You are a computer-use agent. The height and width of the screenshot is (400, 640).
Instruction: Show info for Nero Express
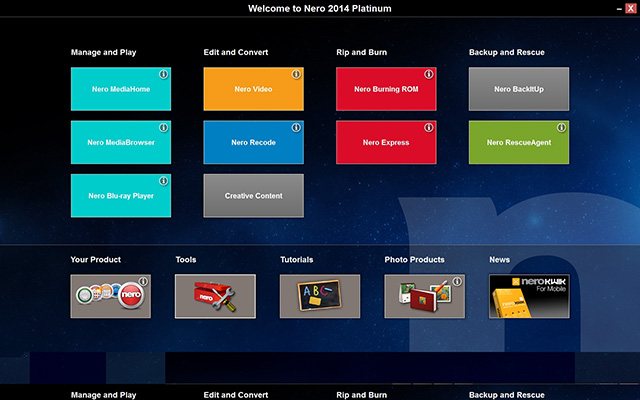pyautogui.click(x=429, y=128)
